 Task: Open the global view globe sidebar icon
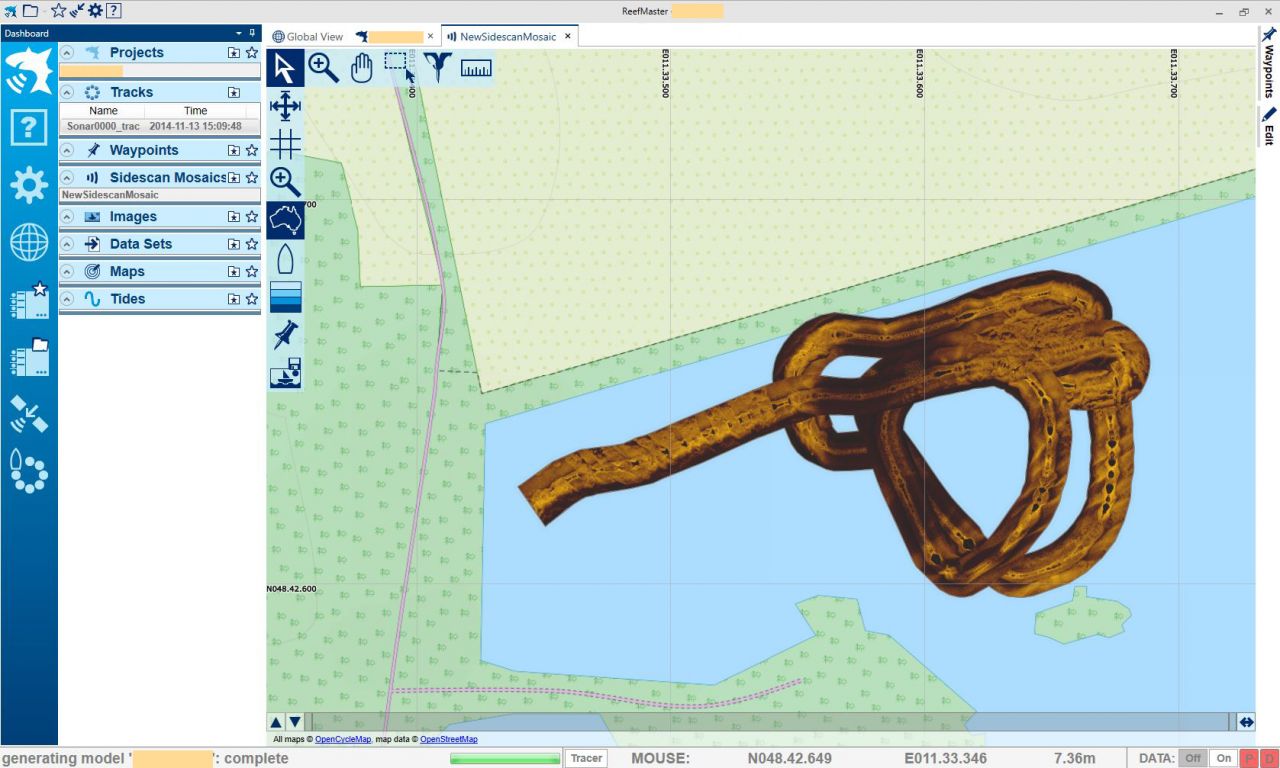(29, 242)
